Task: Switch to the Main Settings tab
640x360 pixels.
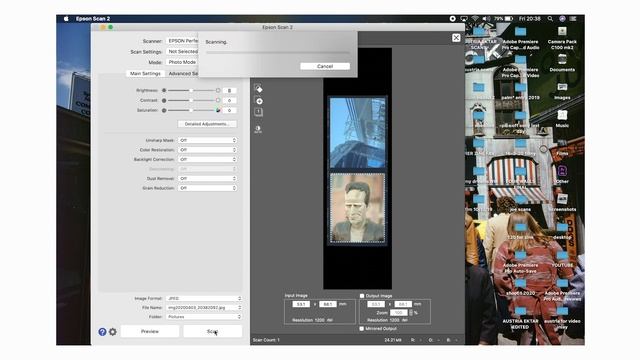Action: [145, 73]
